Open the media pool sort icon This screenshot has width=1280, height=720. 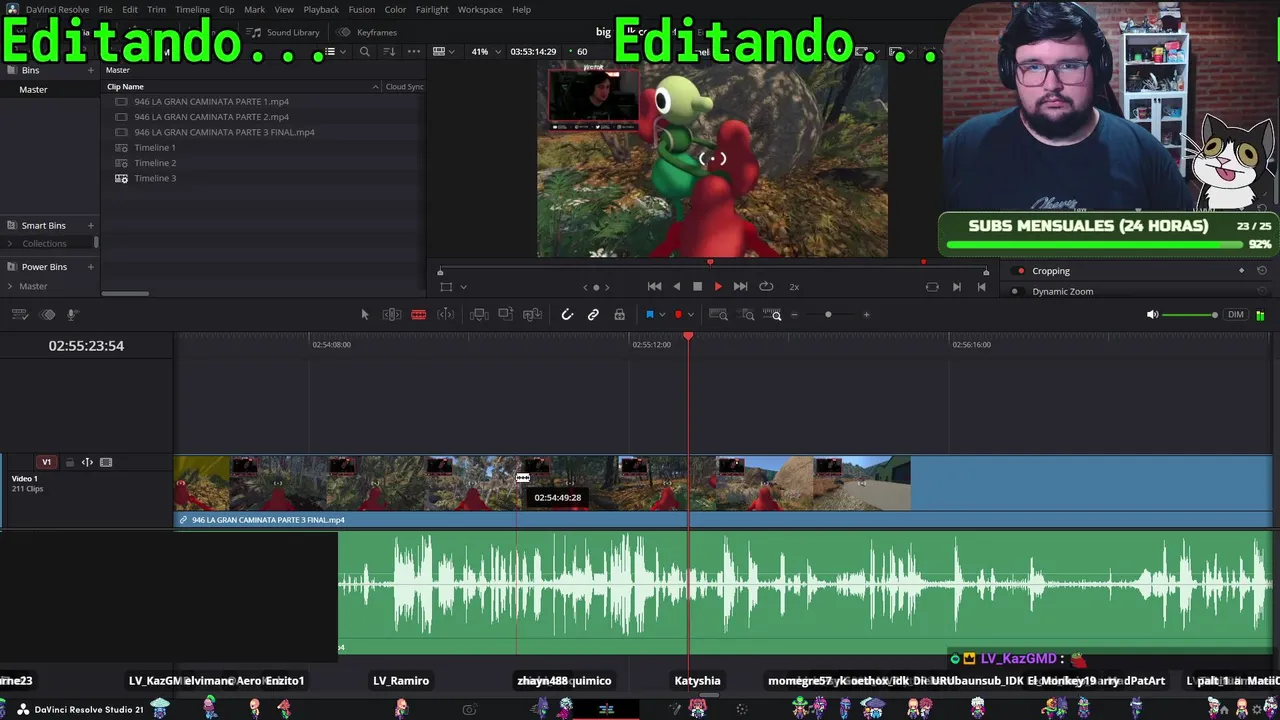pos(389,52)
